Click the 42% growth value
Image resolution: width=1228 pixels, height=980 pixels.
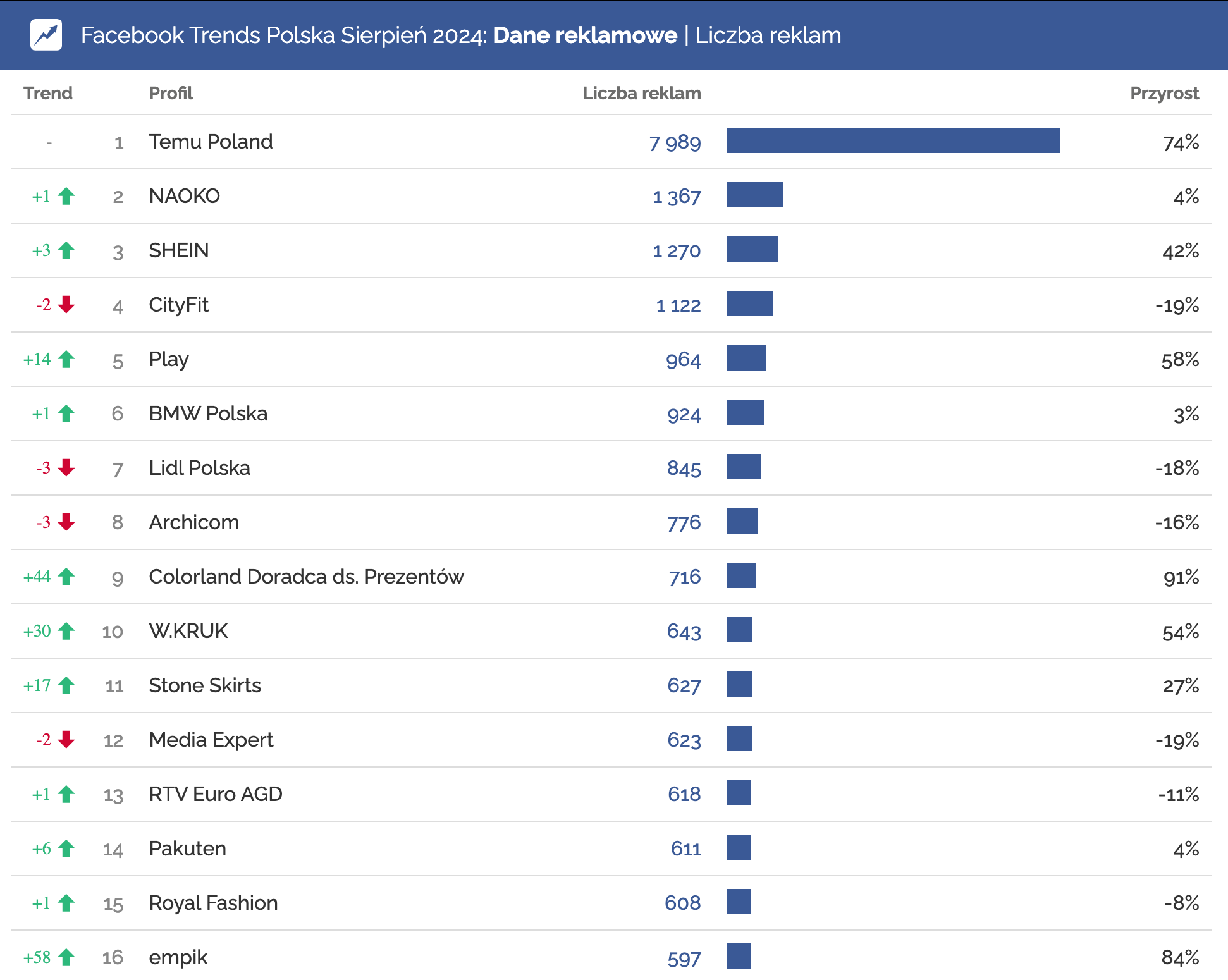[1181, 251]
